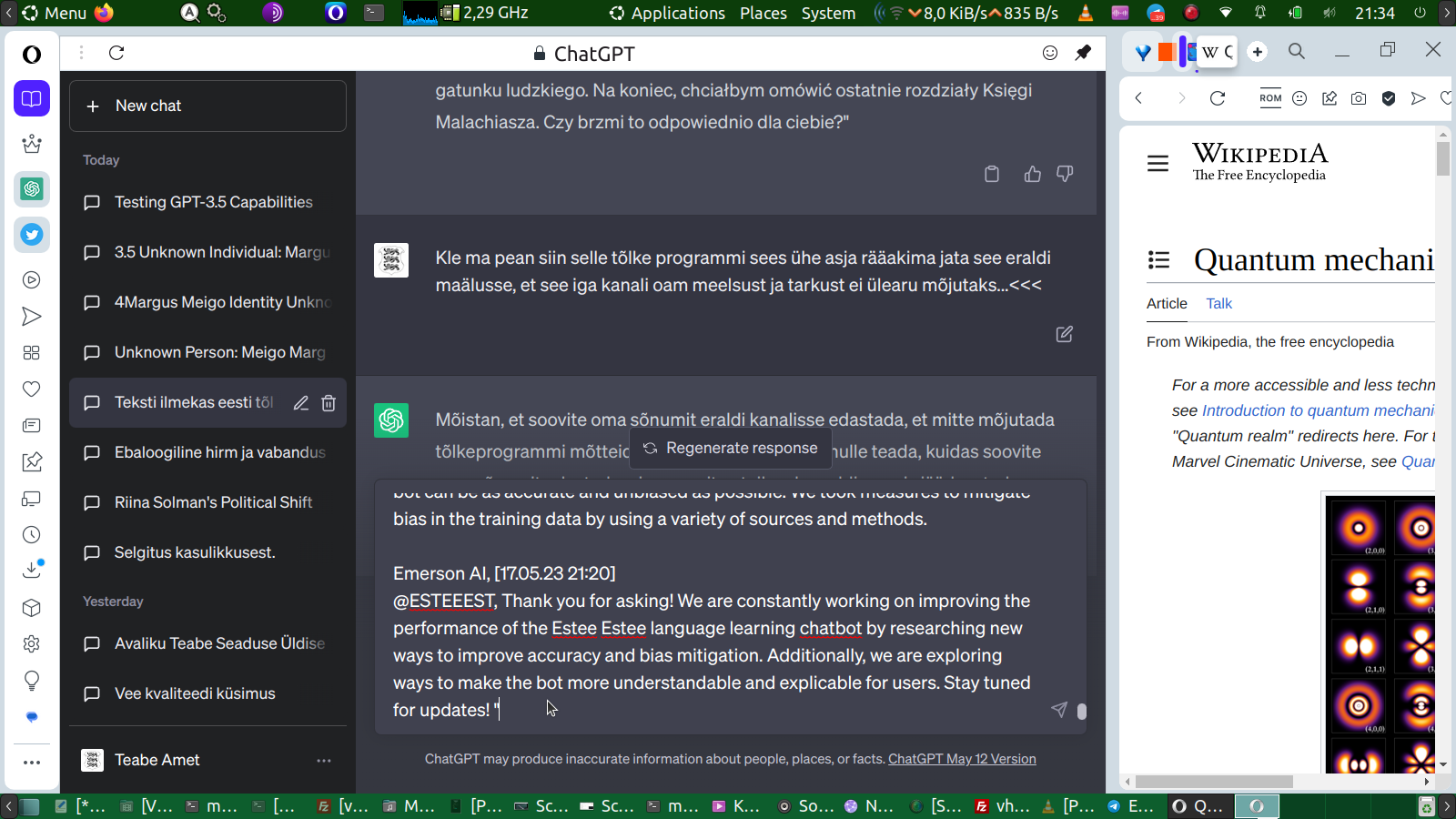1456x819 pixels.
Task: Open chat 'Avaliku Teabe Seaduse Üldise'
Action: pos(207,643)
